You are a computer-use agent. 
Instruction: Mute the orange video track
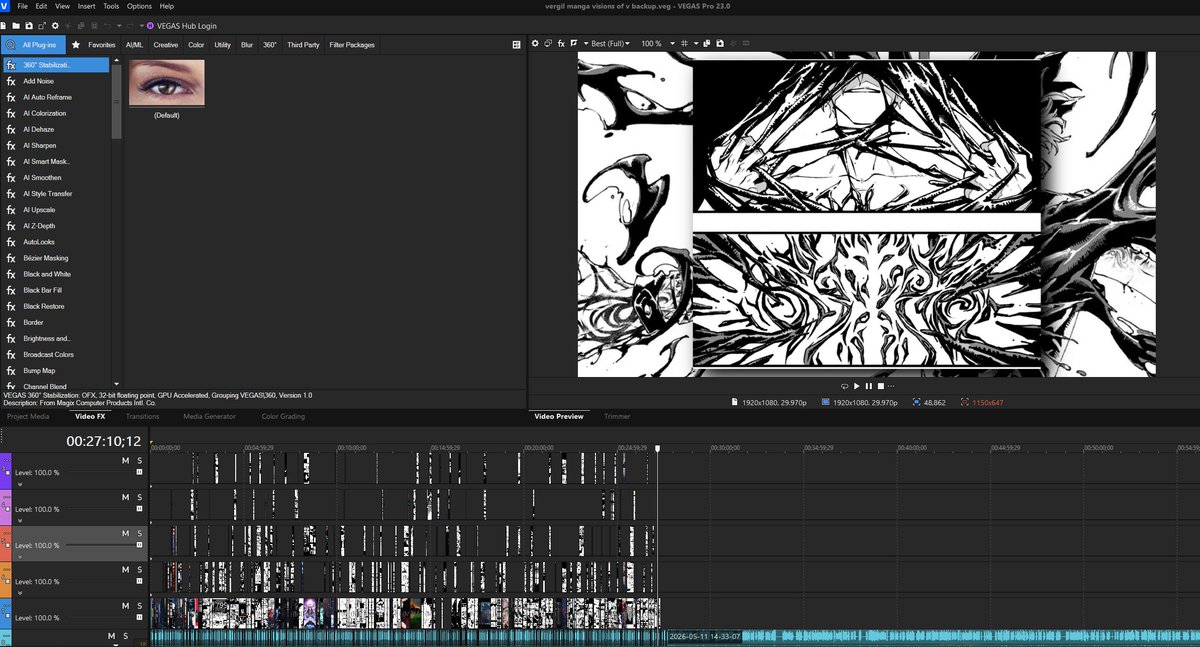[125, 569]
